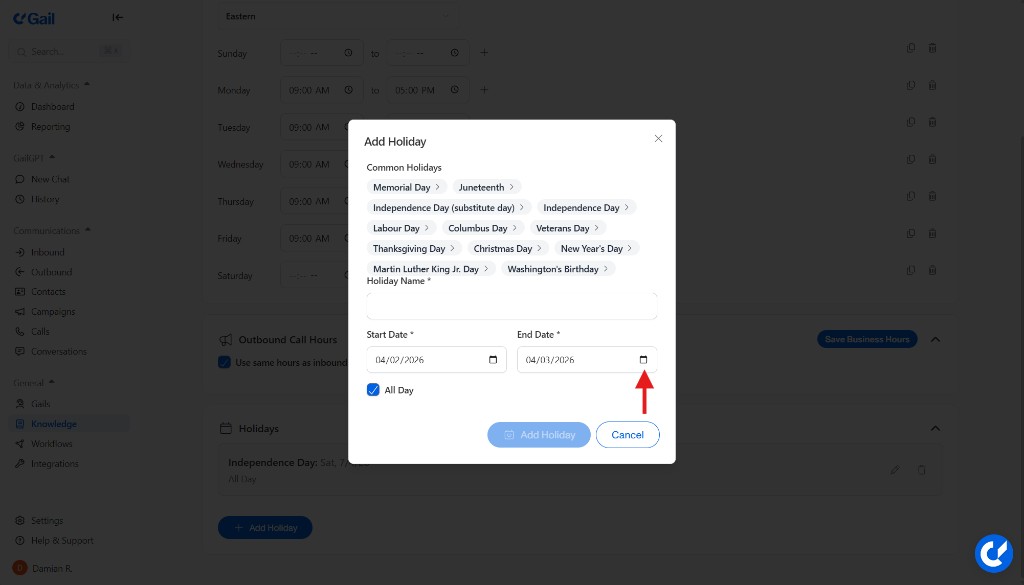Open Contacts in the sidebar
Viewport: 1024px width, 585px height.
(x=48, y=292)
